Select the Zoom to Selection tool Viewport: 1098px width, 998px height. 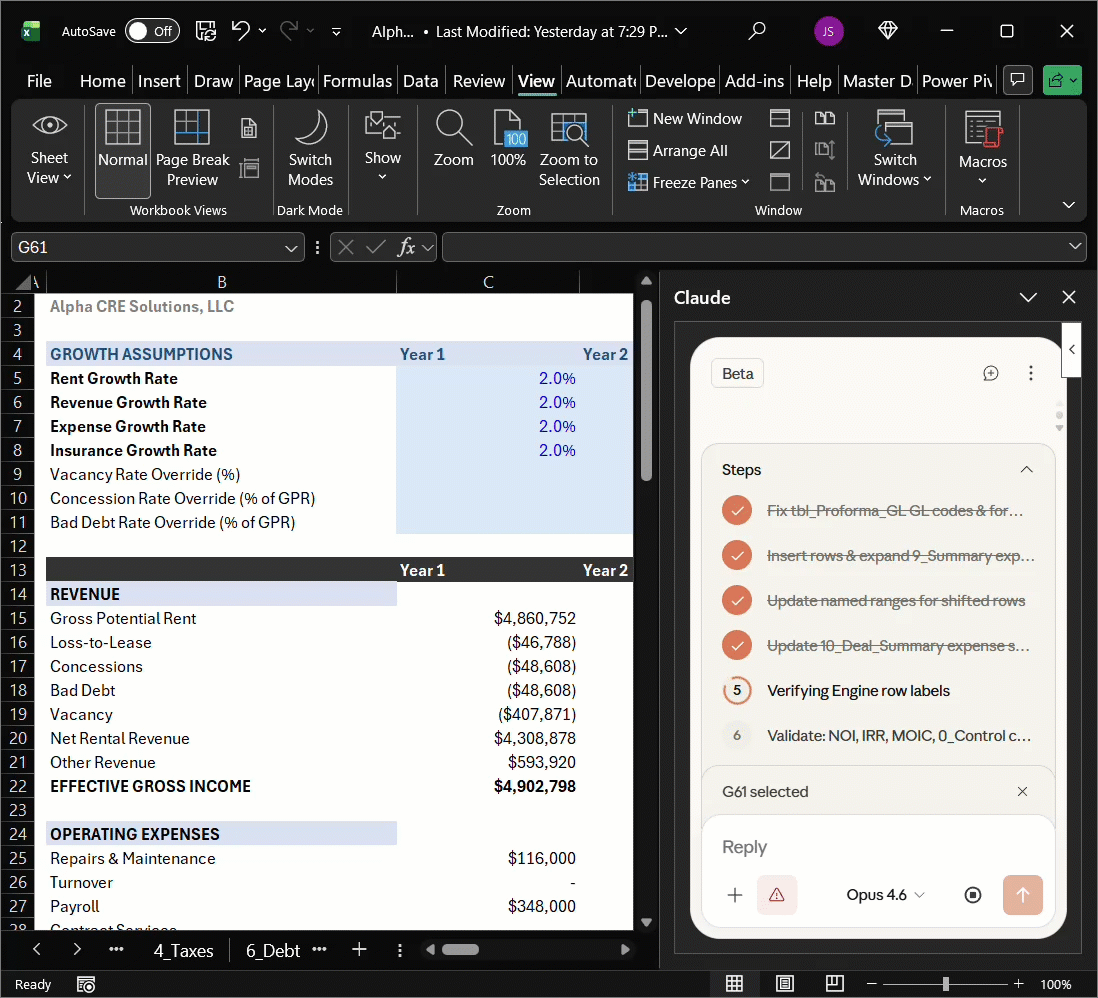pos(569,148)
